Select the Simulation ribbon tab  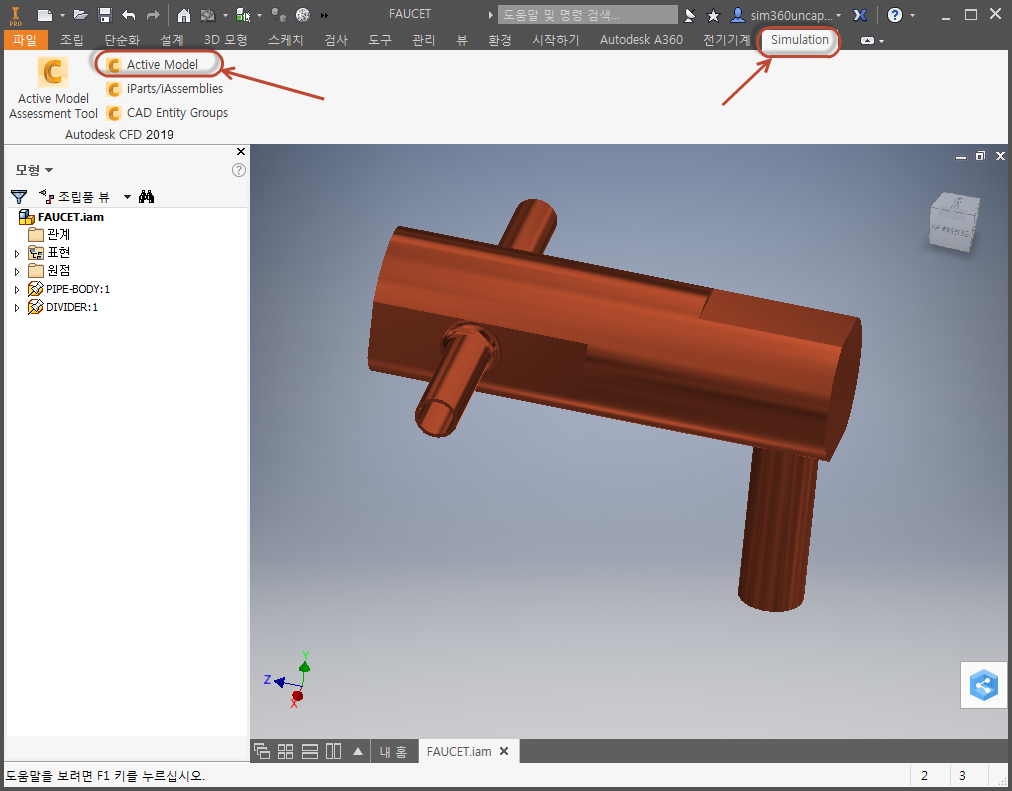pyautogui.click(x=799, y=40)
